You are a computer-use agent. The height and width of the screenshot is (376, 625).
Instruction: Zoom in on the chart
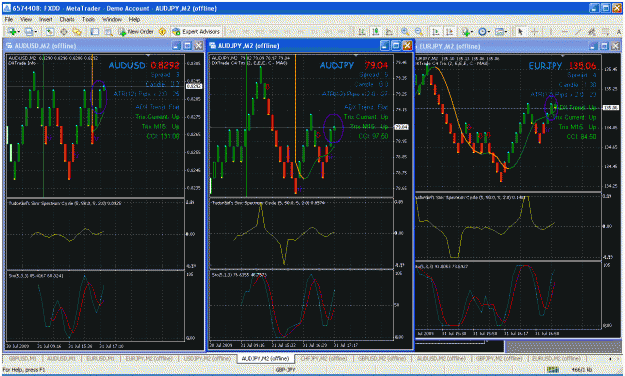click(405, 31)
